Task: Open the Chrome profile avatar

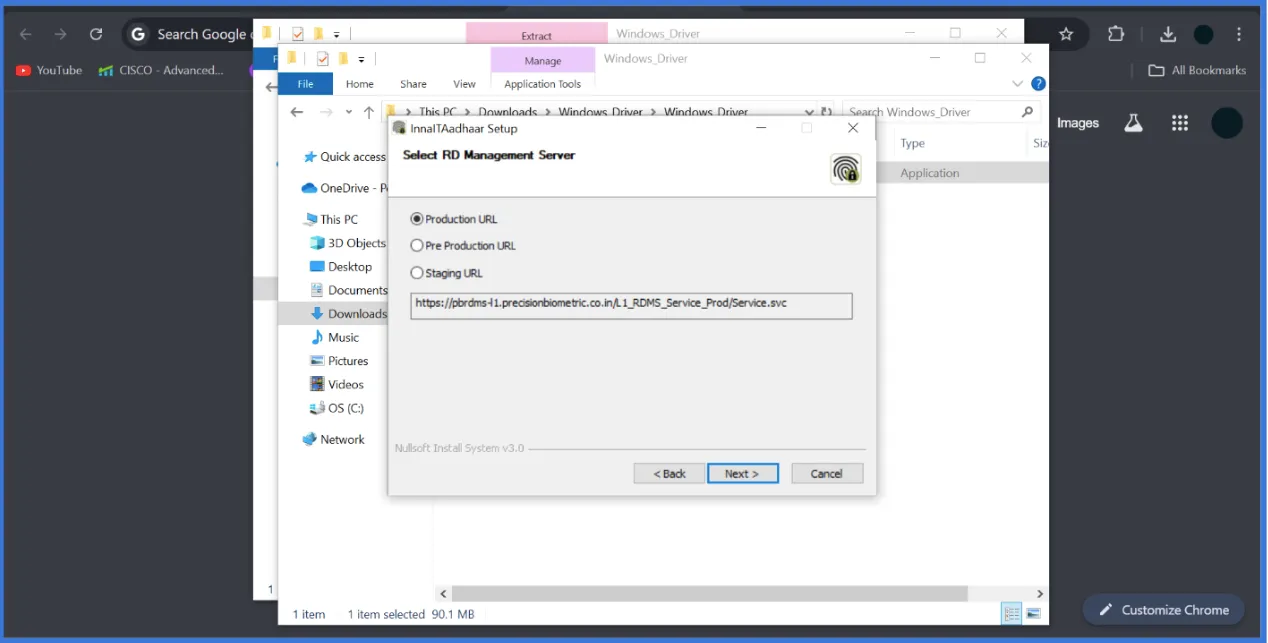Action: coord(1204,34)
